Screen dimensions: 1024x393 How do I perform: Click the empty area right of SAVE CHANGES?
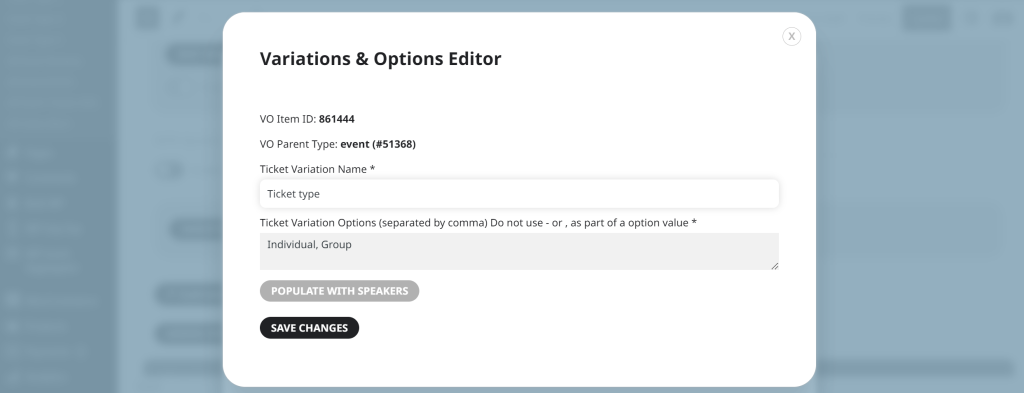568,328
